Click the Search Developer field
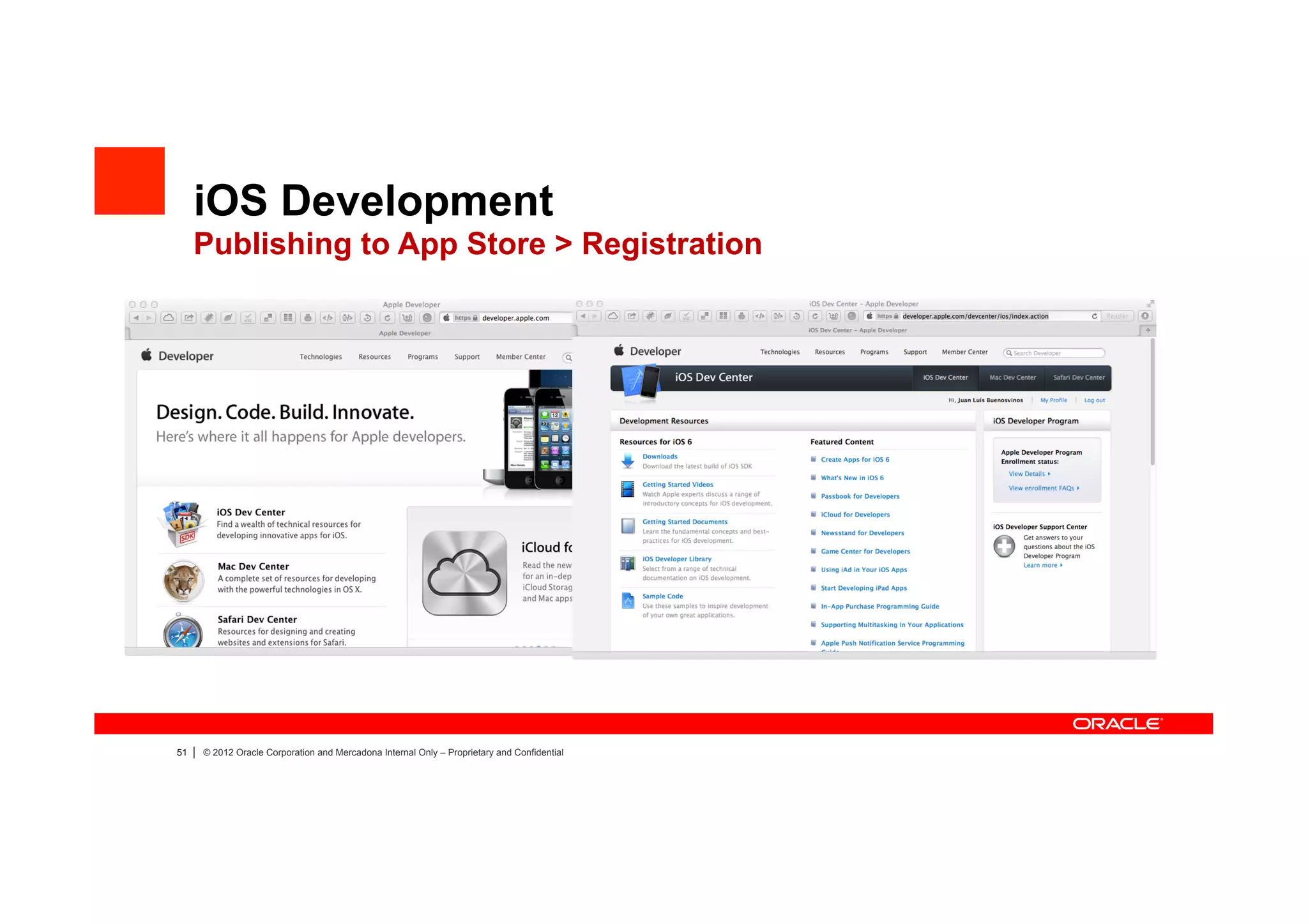This screenshot has height=924, width=1308. pyautogui.click(x=1054, y=353)
